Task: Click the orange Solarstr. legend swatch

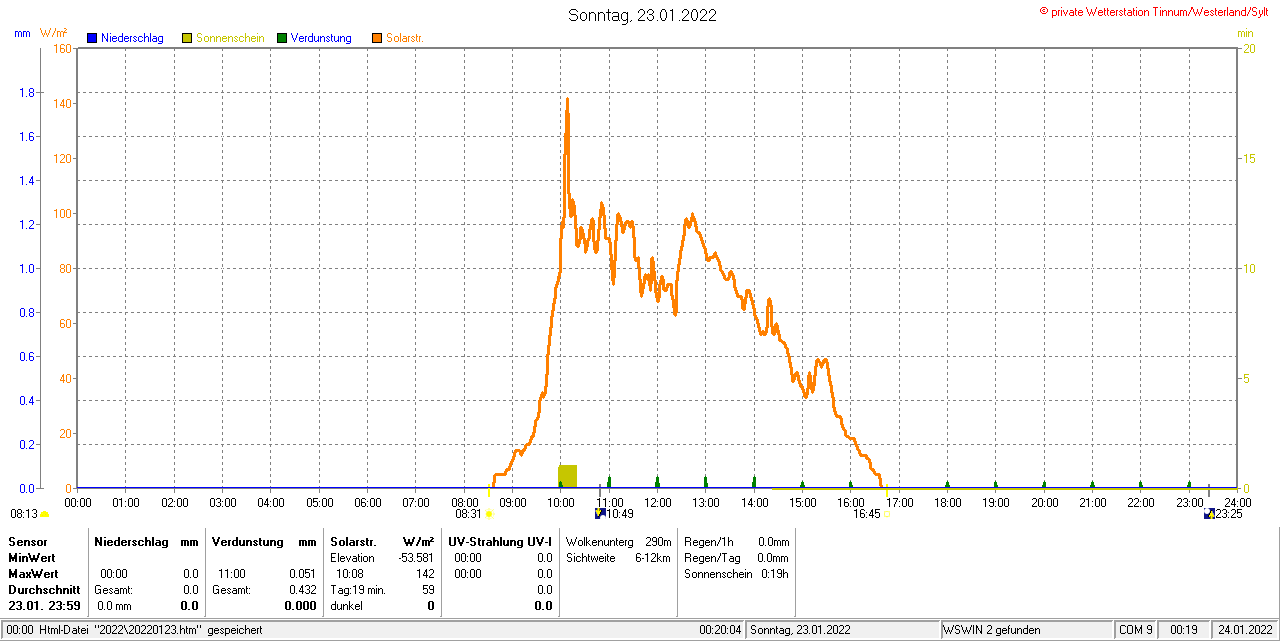Action: coord(377,38)
